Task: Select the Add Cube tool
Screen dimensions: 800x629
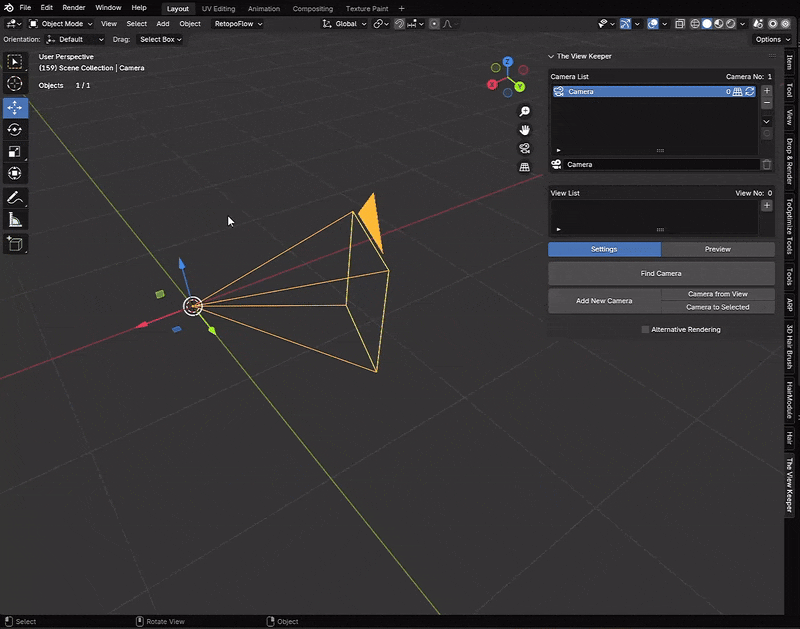Action: tap(15, 244)
